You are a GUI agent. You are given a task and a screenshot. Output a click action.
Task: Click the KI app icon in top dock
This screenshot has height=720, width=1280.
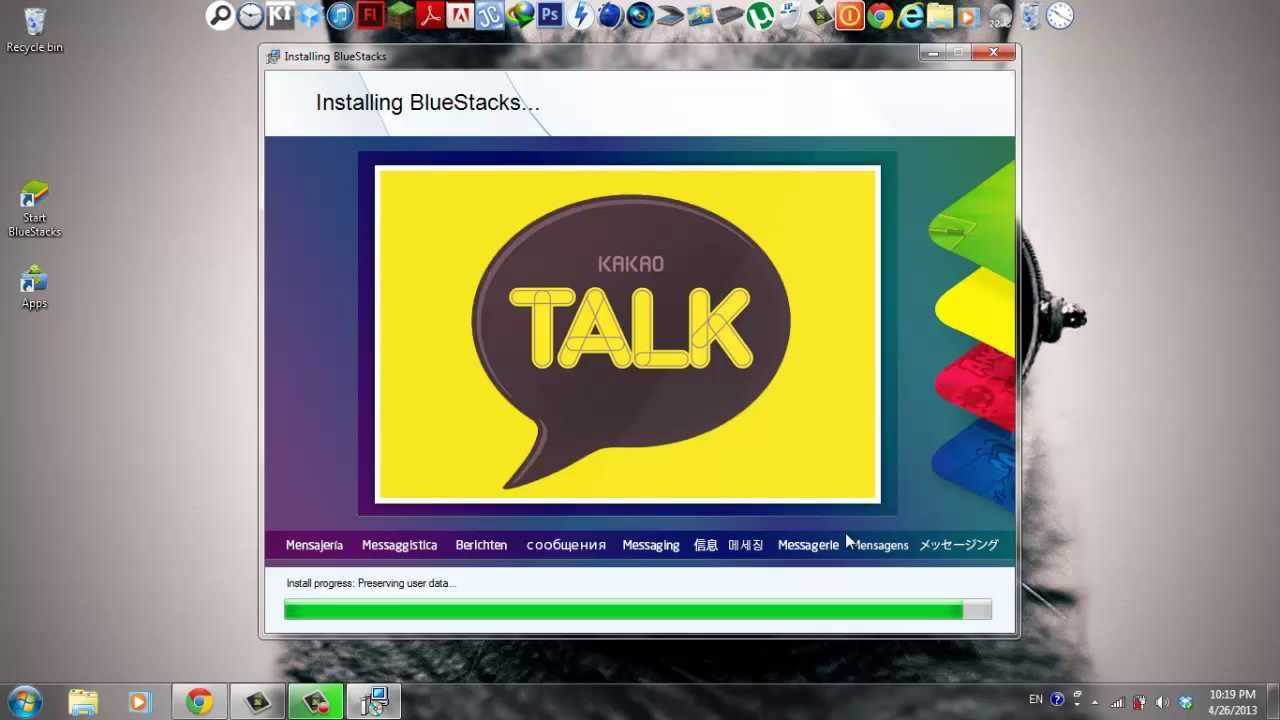pos(280,15)
